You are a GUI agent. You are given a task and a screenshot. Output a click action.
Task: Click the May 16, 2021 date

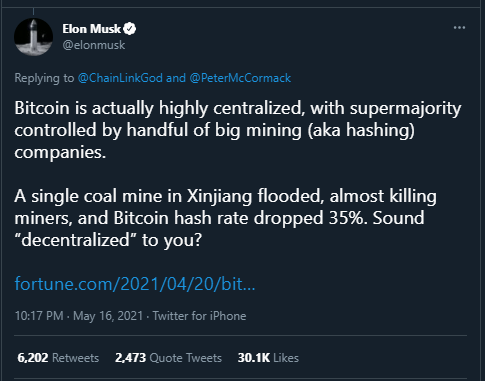point(108,316)
